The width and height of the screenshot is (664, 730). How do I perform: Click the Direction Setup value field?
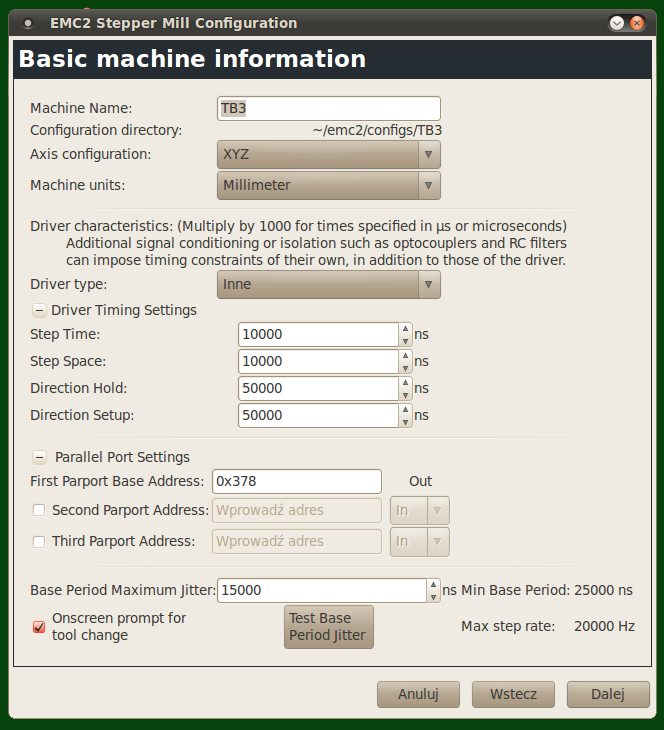(x=318, y=415)
